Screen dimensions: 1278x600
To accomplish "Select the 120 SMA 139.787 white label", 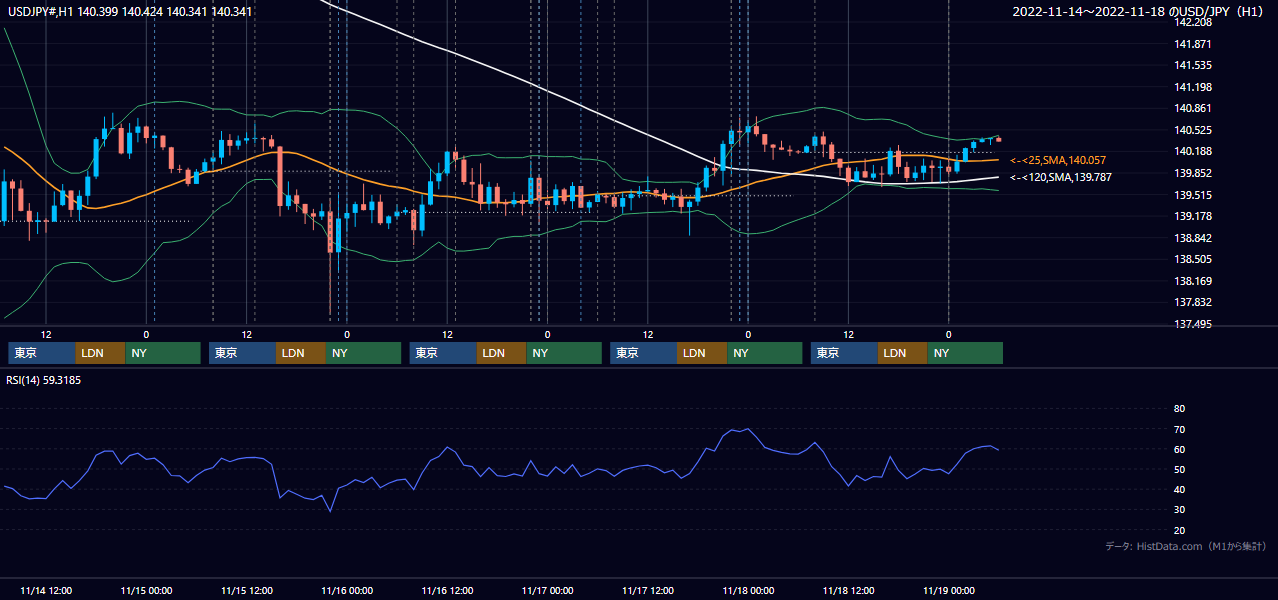I will (1061, 177).
